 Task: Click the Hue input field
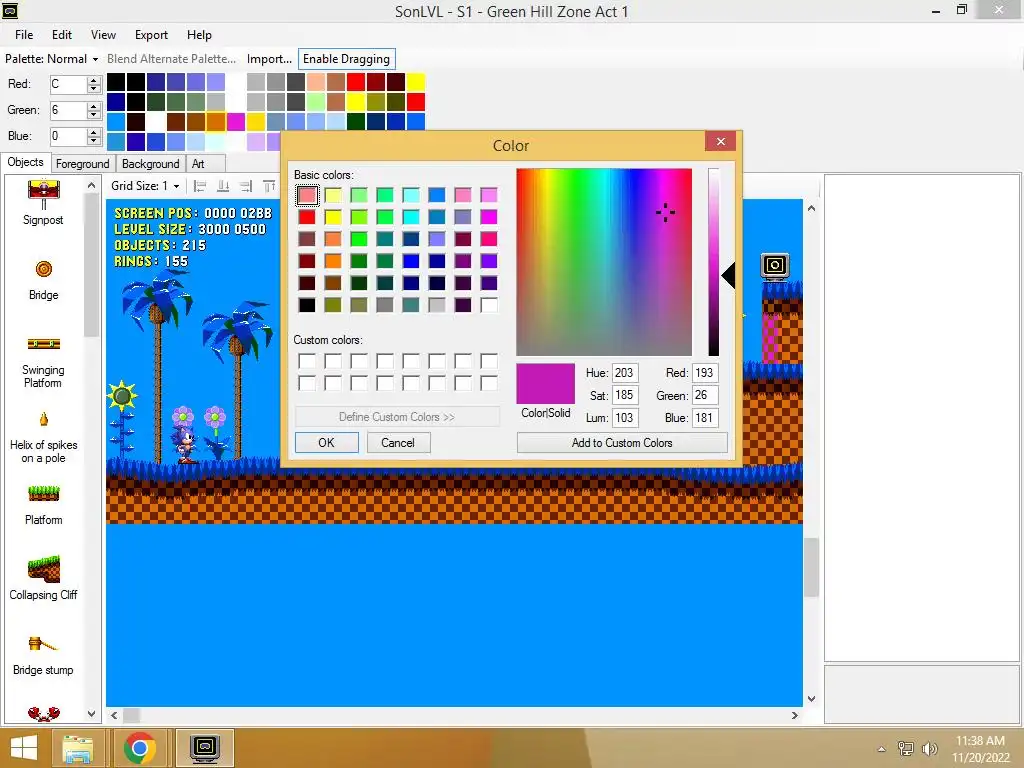[x=625, y=373]
